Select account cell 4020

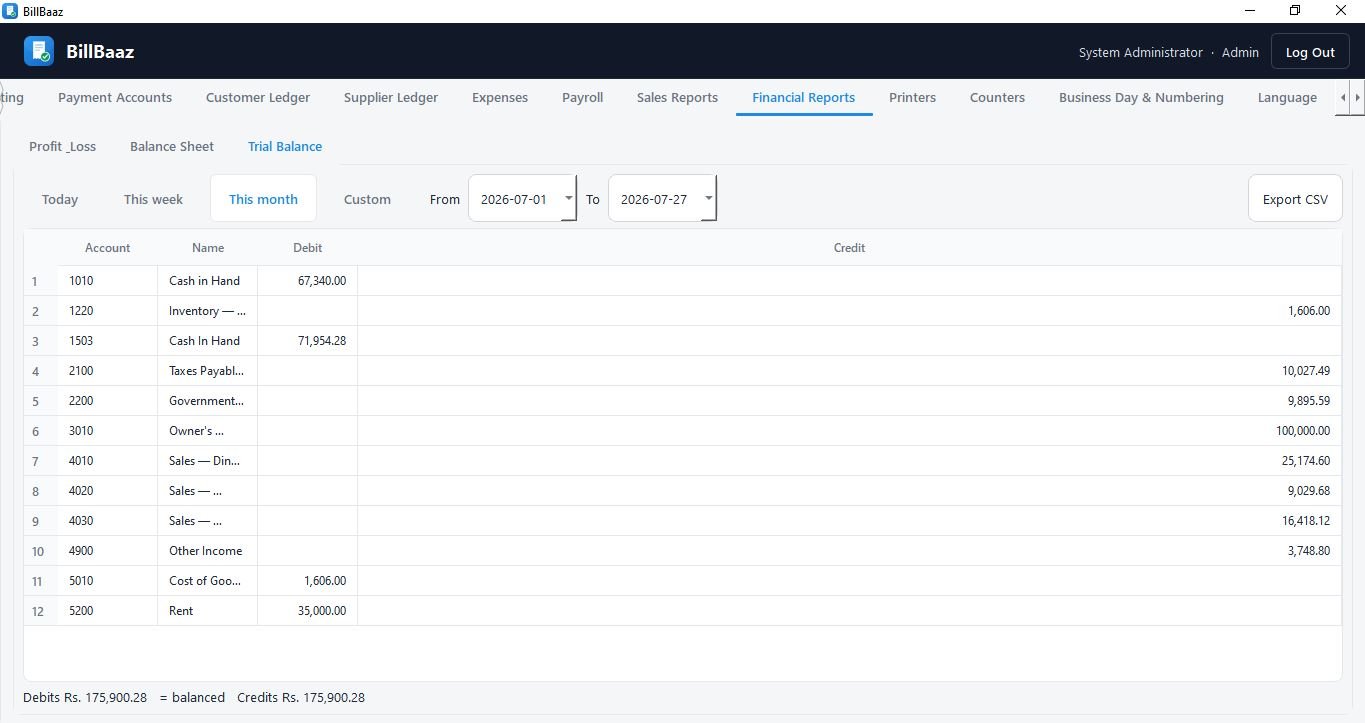107,491
